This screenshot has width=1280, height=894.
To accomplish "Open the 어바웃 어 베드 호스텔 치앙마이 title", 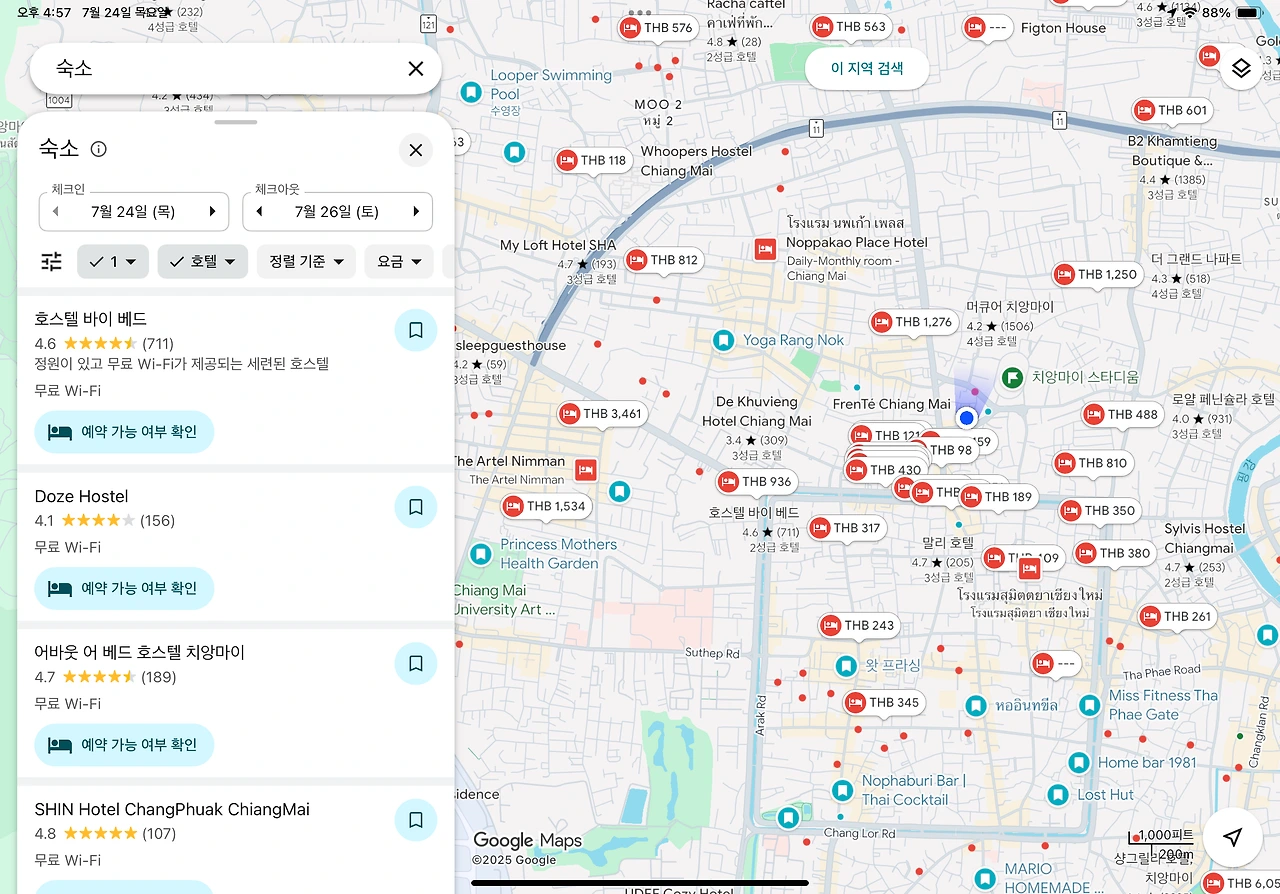I will click(140, 652).
